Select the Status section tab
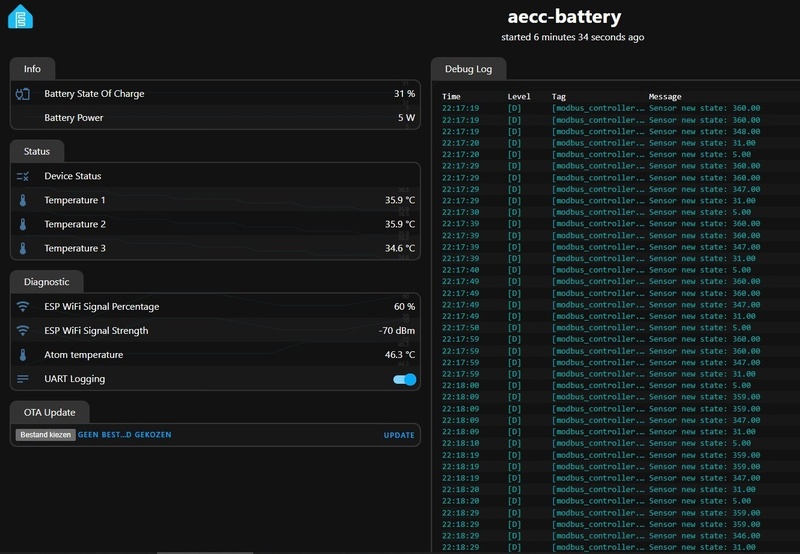 point(37,152)
